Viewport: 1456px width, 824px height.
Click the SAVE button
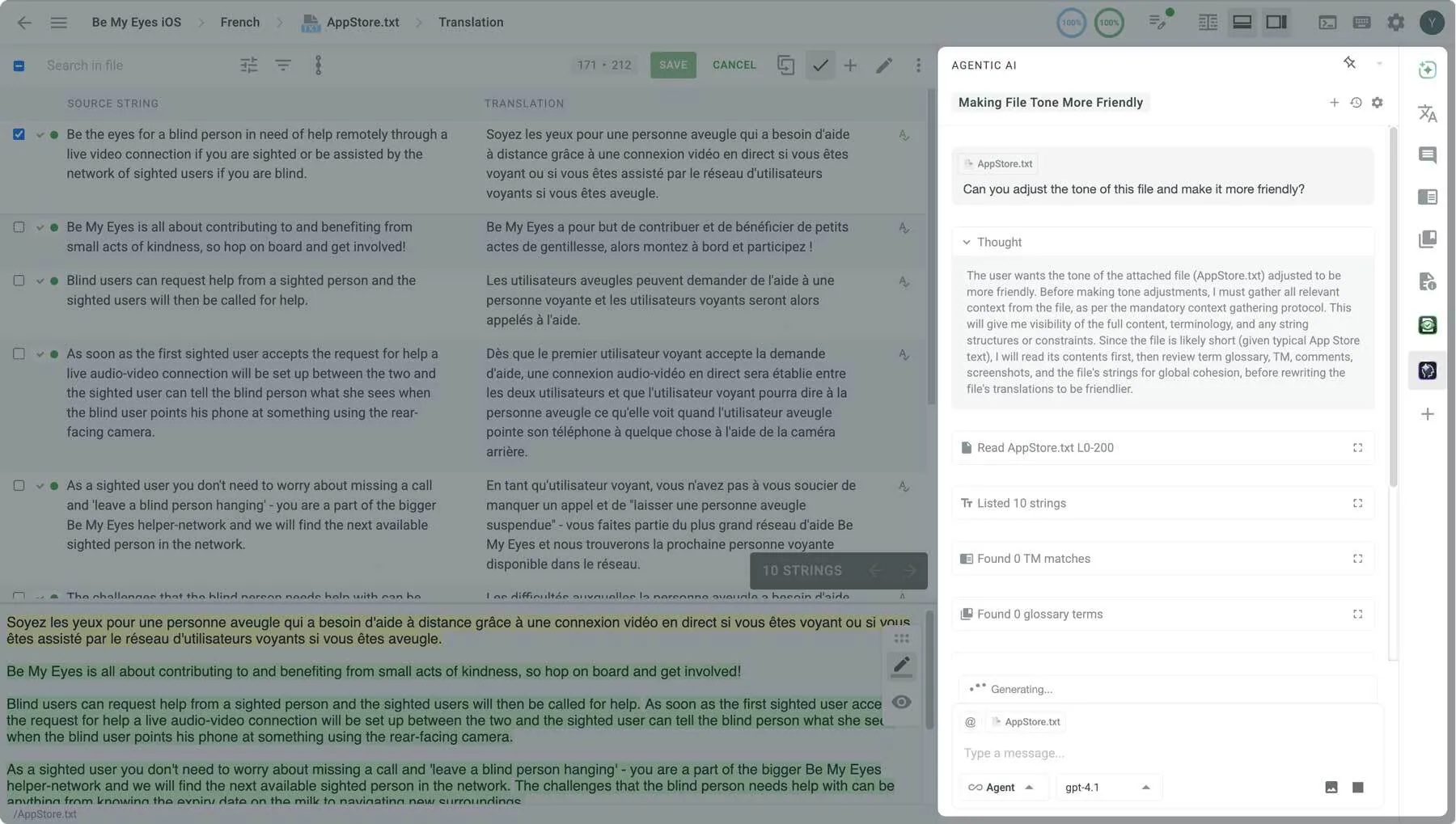pyautogui.click(x=673, y=65)
